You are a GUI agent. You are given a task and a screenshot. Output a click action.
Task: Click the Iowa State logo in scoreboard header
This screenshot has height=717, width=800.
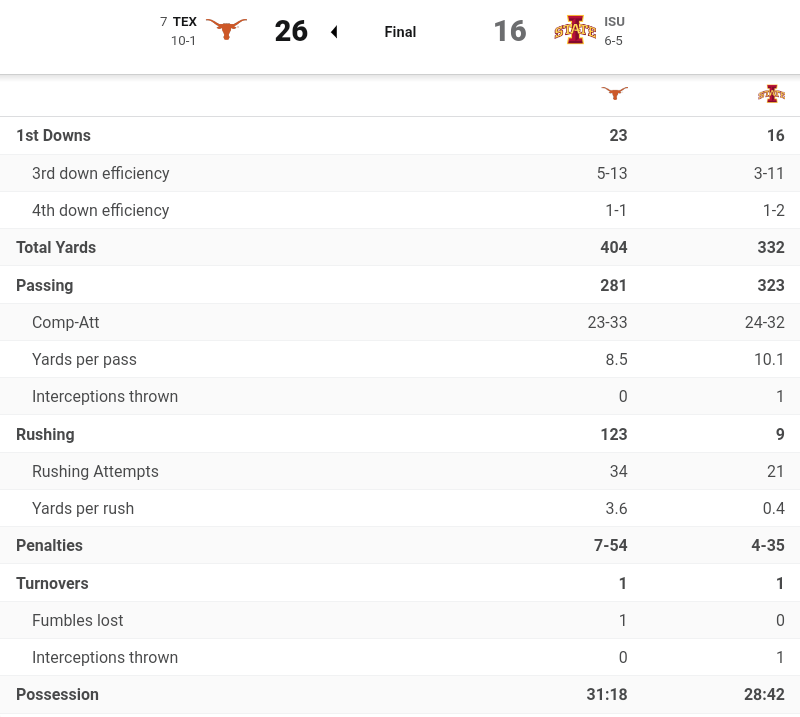574,30
